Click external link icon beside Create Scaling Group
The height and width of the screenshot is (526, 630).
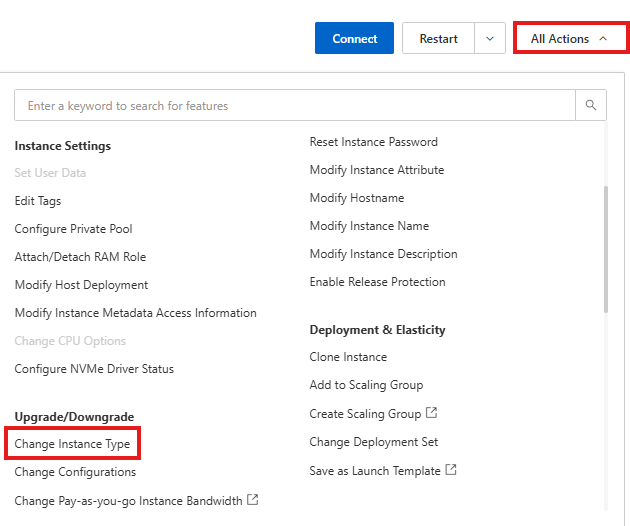[431, 413]
